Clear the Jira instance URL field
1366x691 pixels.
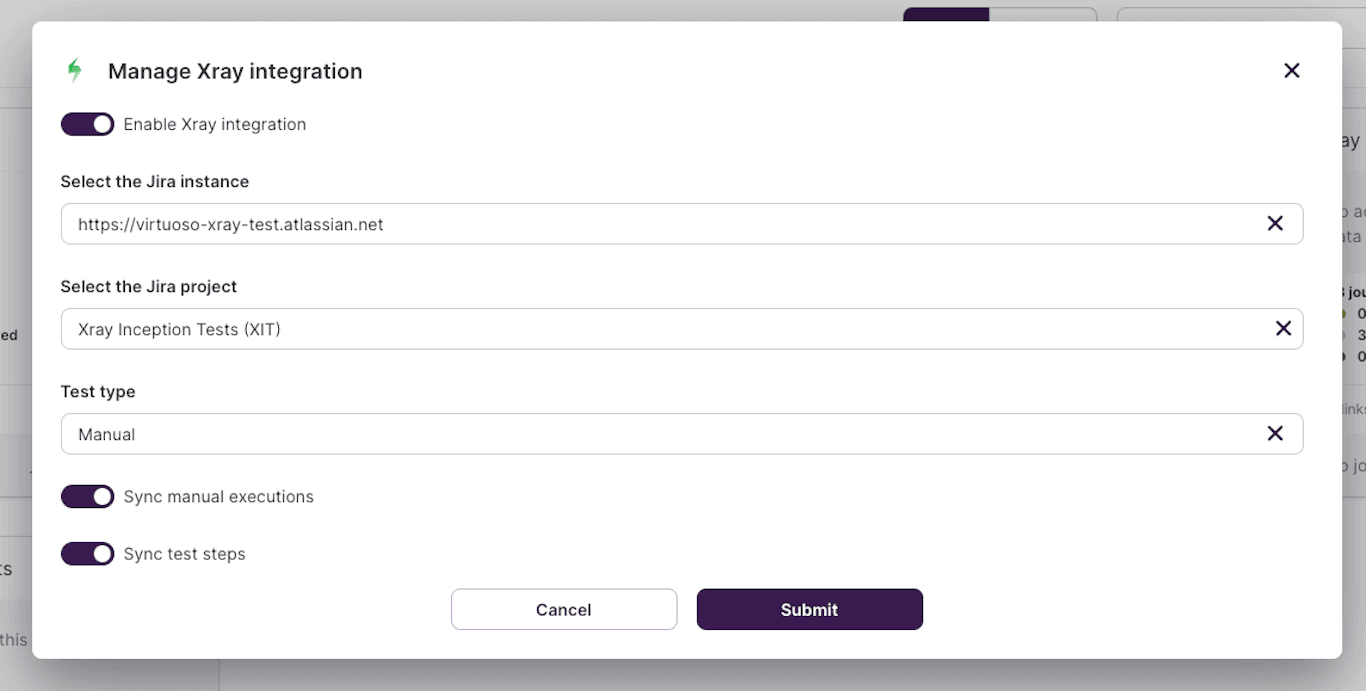tap(1276, 223)
